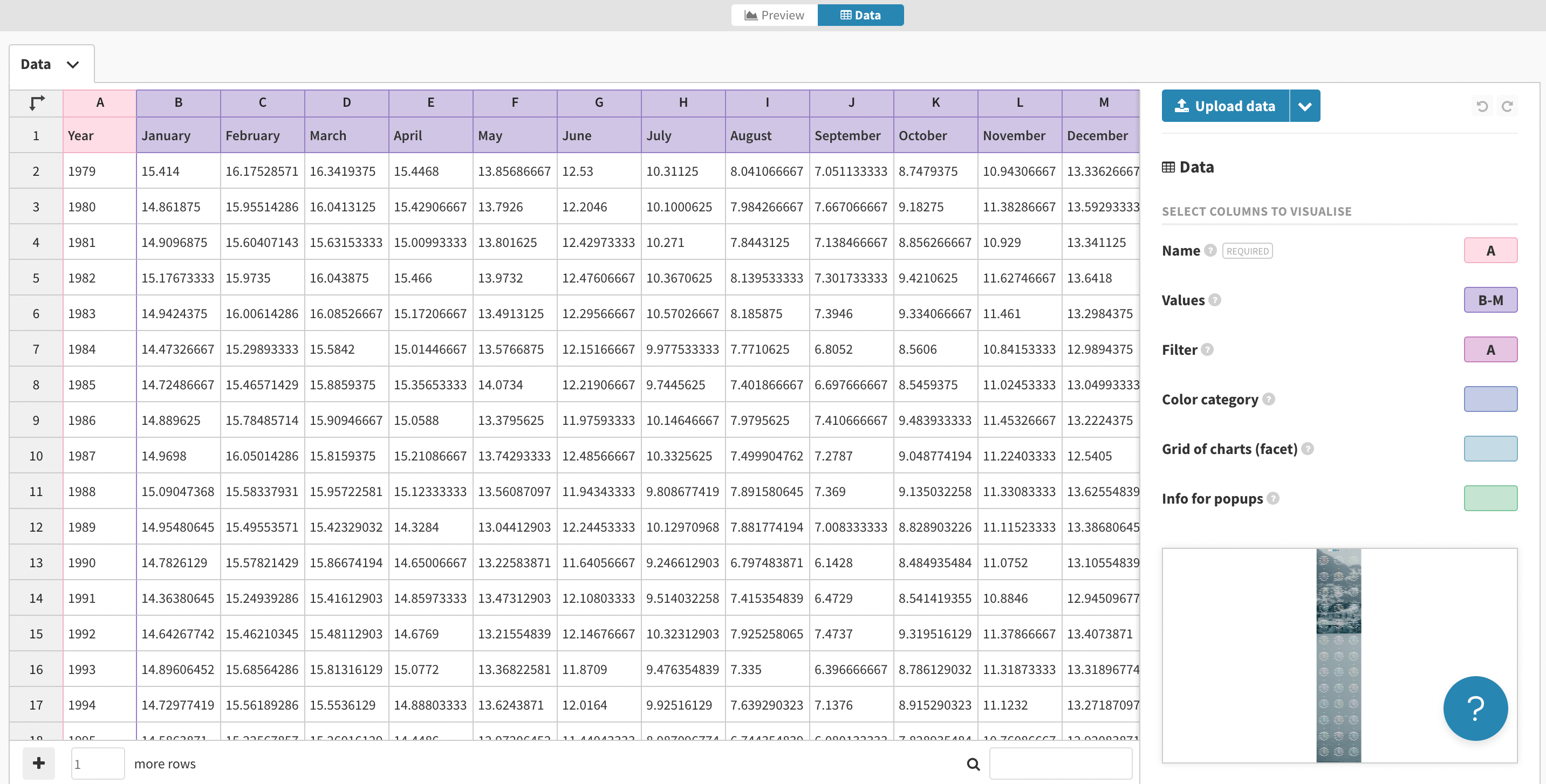Select column header B
Viewport: 1546px width, 784px height.
point(178,102)
